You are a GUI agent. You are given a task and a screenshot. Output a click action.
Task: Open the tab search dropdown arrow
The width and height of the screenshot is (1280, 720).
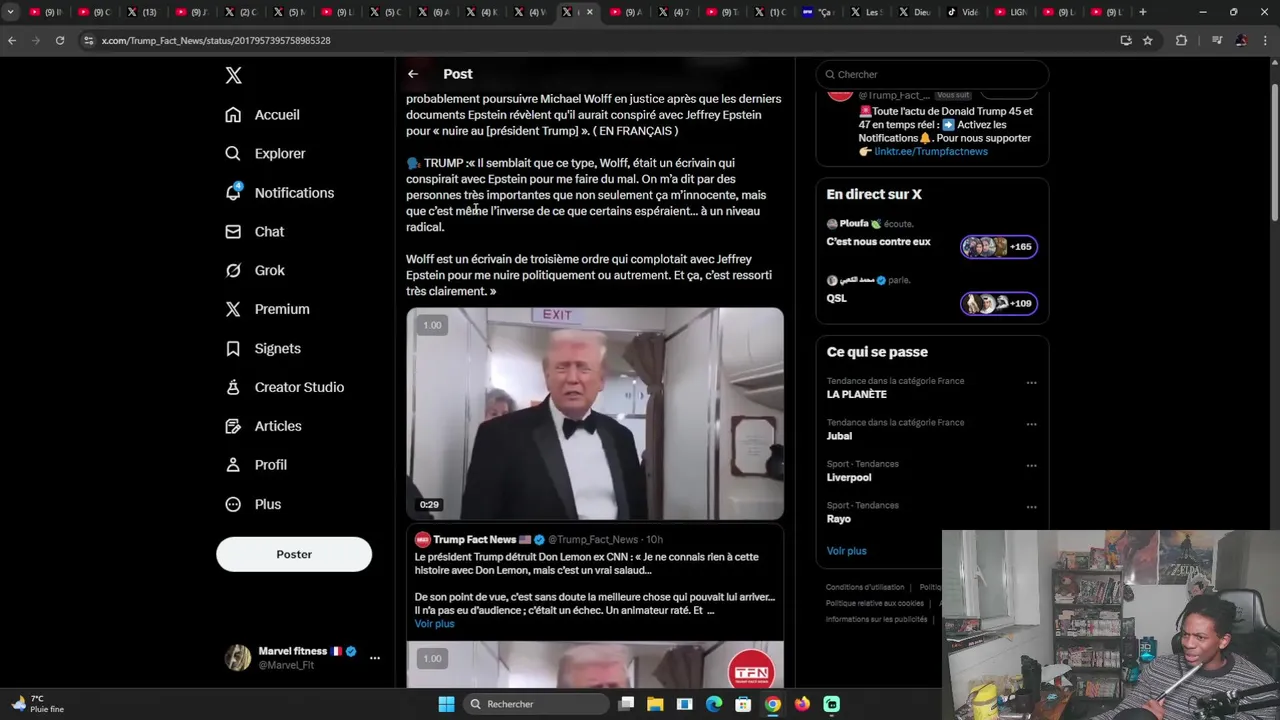coord(10,12)
